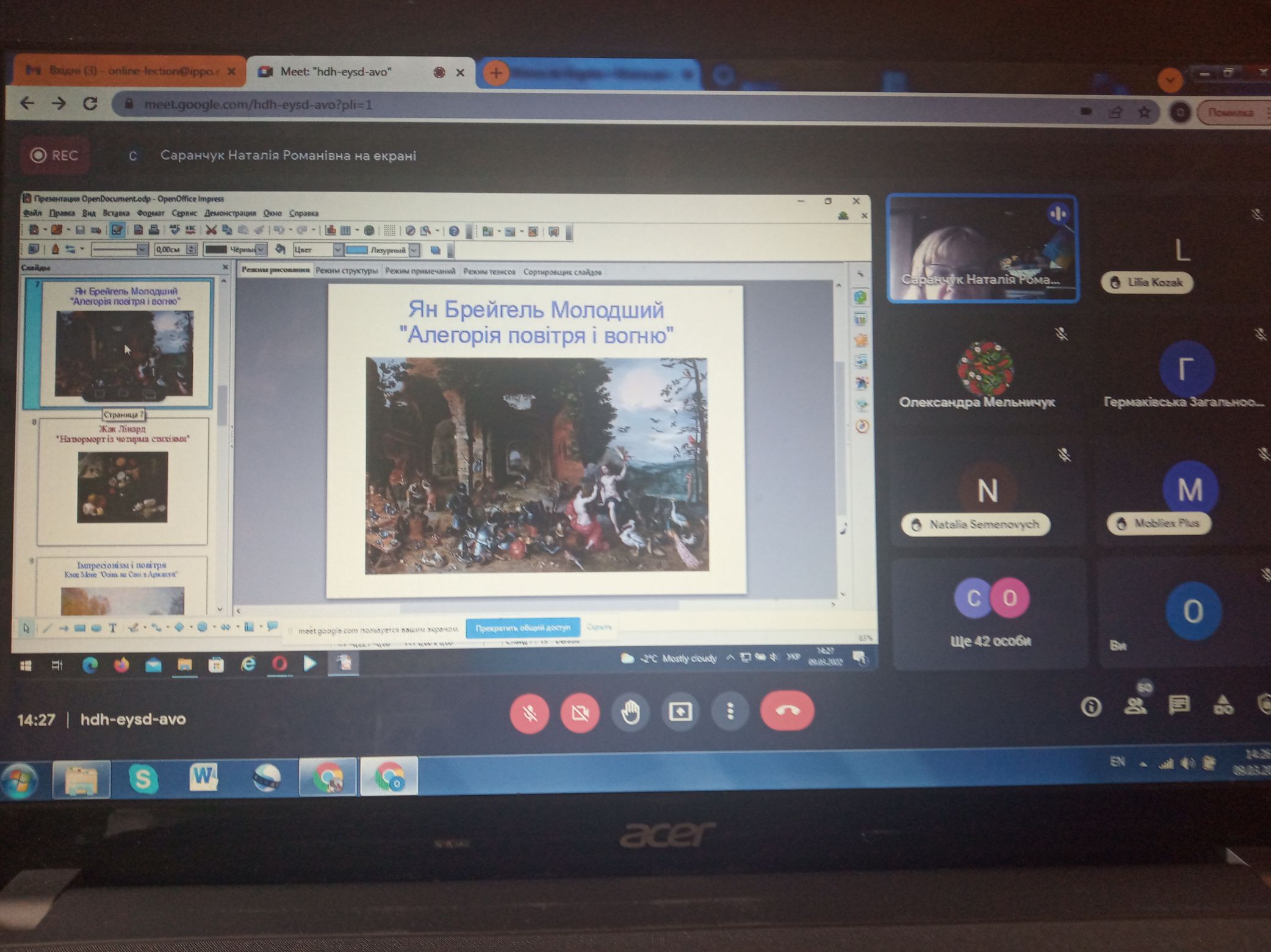Toggle the grid display icon in Impress toolbar

pyautogui.click(x=389, y=231)
